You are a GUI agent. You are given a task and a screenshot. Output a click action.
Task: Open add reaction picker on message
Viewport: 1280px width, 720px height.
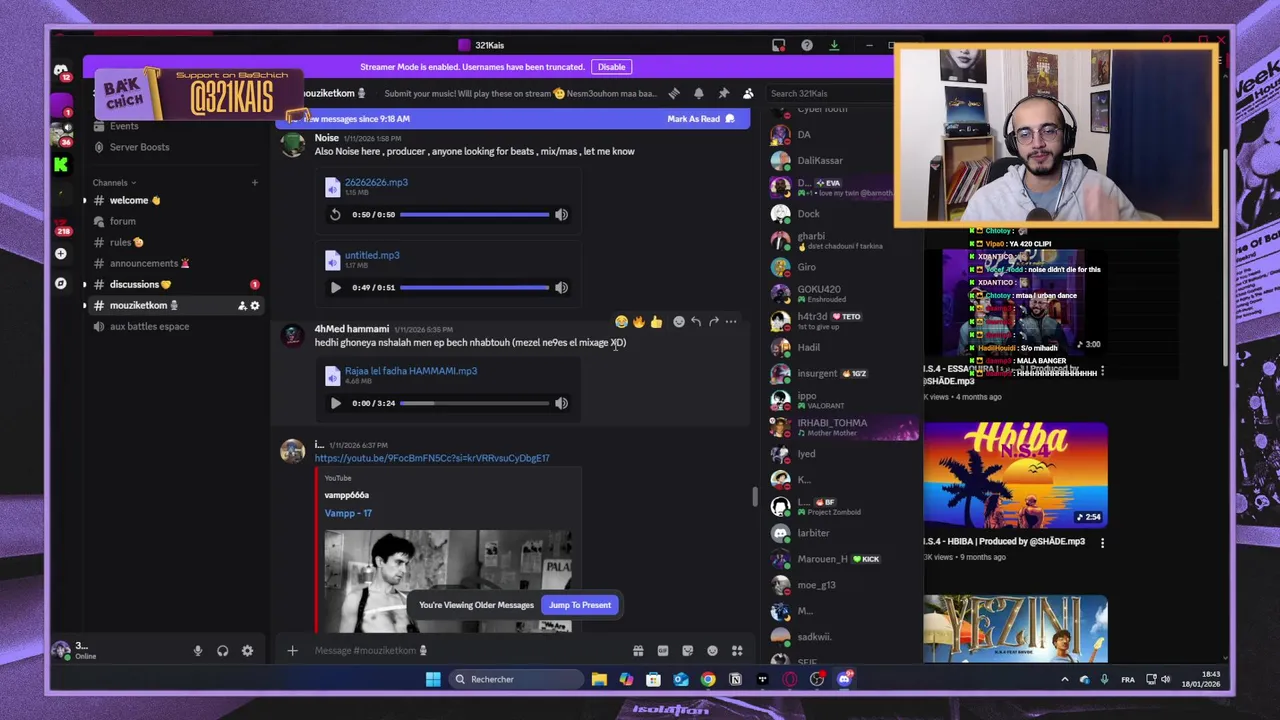[x=679, y=322]
